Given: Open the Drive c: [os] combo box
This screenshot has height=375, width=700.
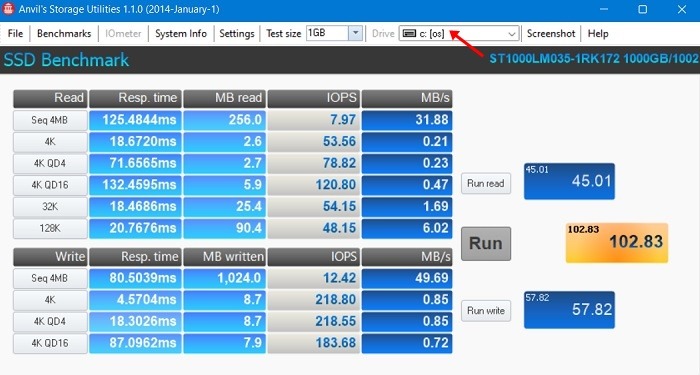Looking at the screenshot, I should 459,33.
